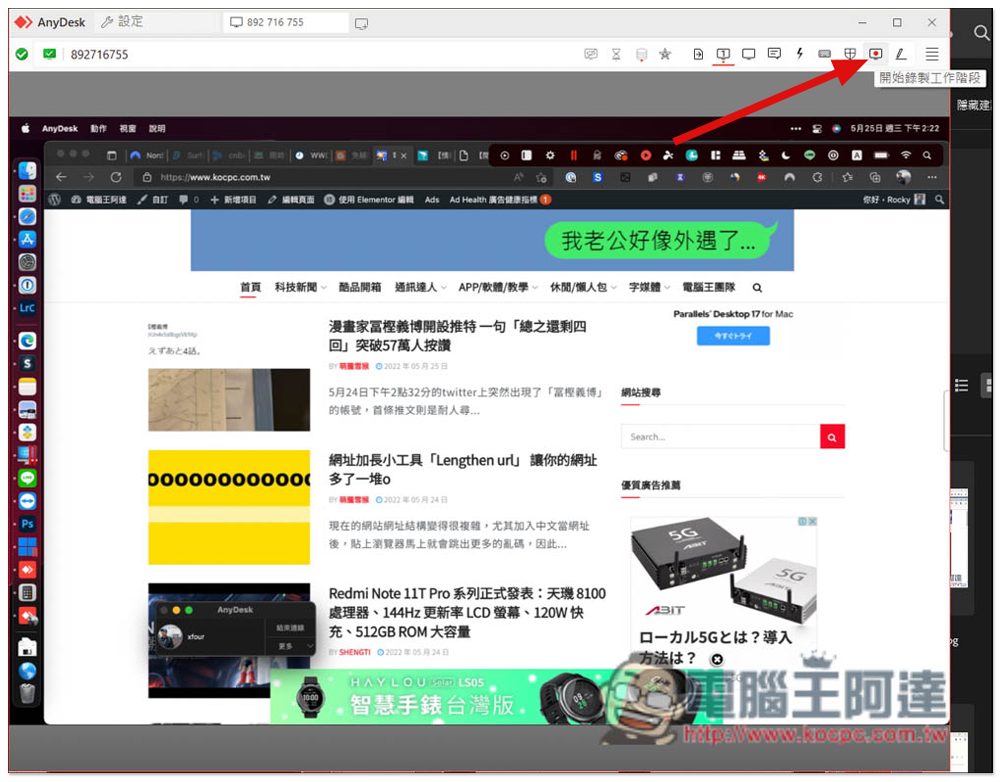Open App Store in the remote Dock

click(x=27, y=239)
